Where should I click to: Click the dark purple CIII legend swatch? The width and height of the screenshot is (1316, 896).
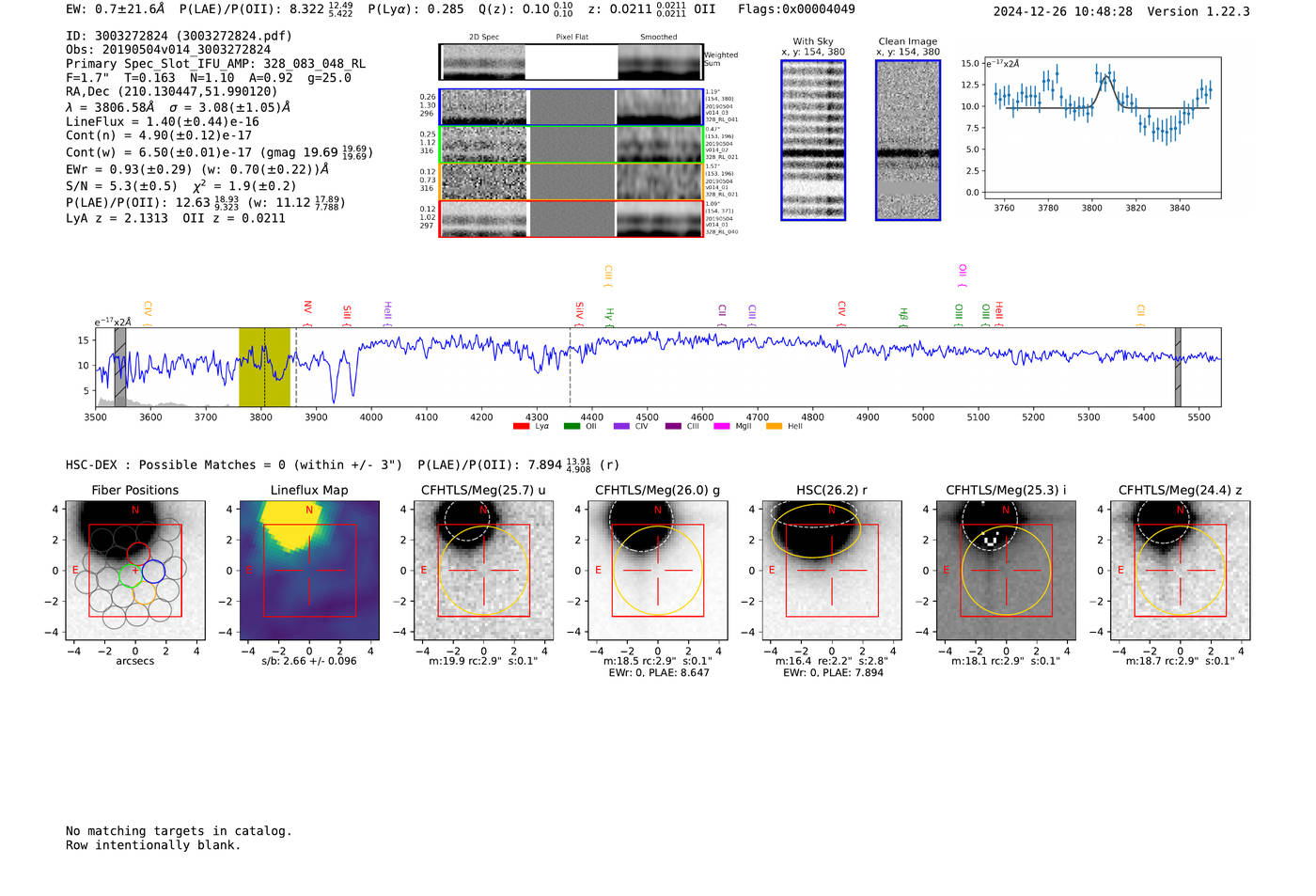673,427
